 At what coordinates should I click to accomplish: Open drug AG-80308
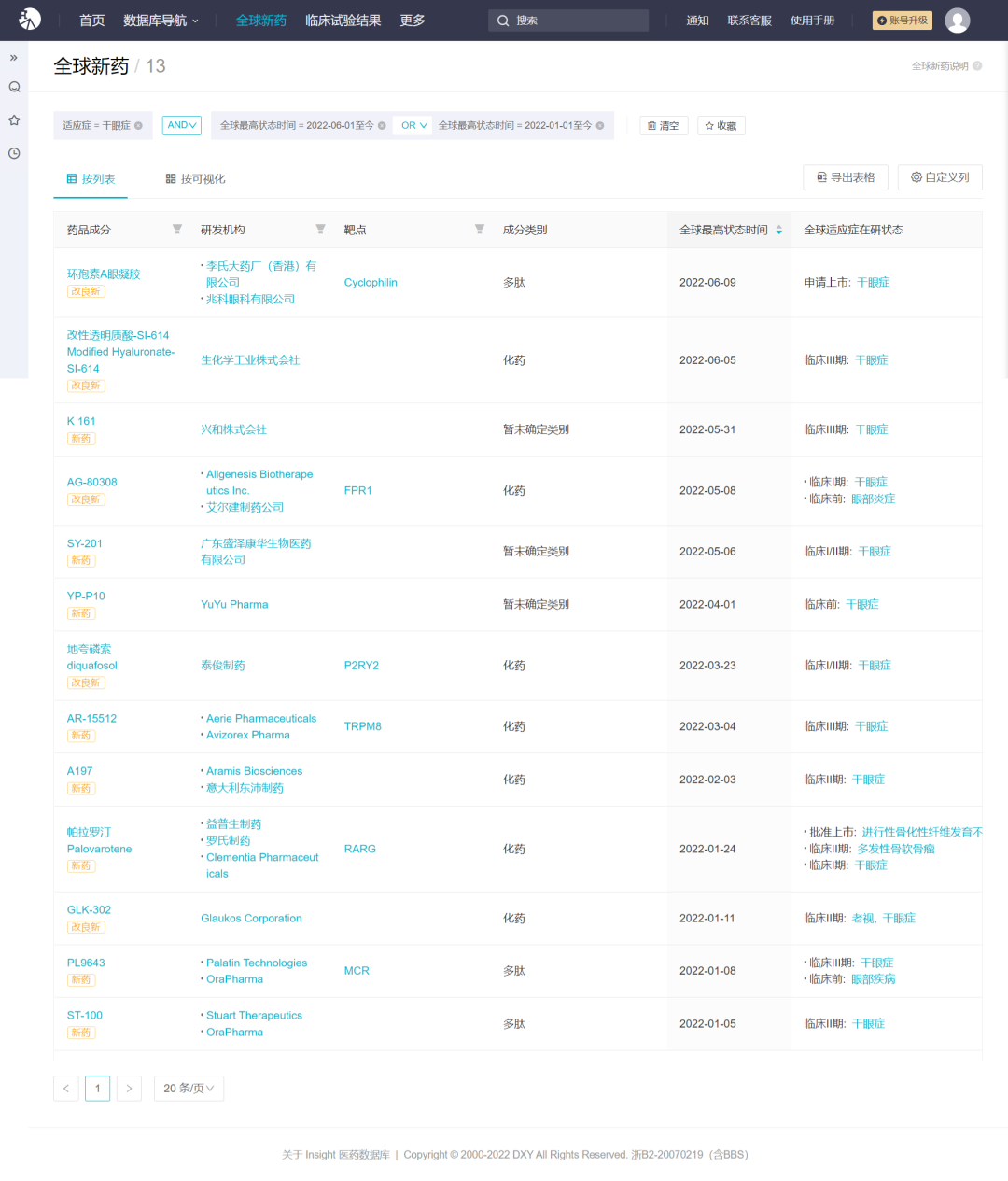click(x=92, y=483)
